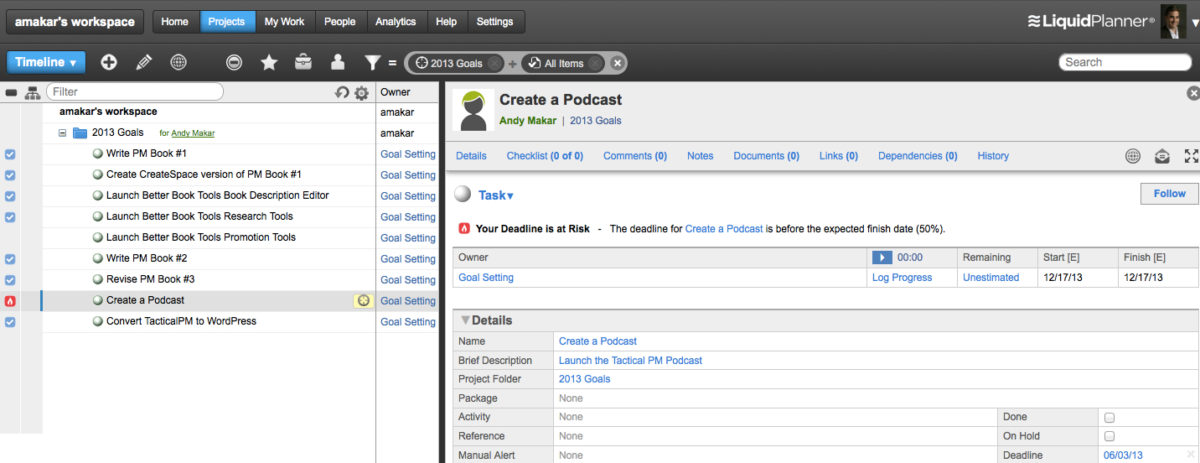Toggle checkbox for Write PM Book #2
Screen dimensions: 1200x463
tap(10, 259)
